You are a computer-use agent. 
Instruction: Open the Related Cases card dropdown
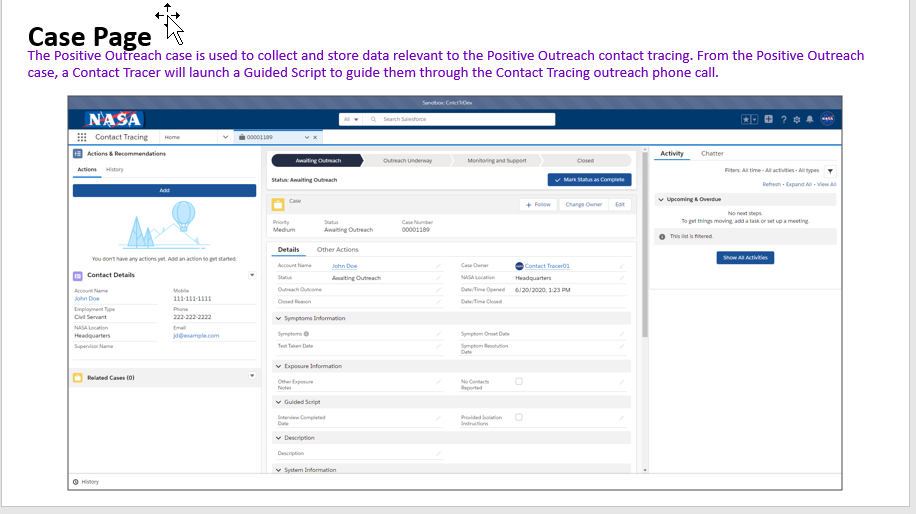[252, 376]
